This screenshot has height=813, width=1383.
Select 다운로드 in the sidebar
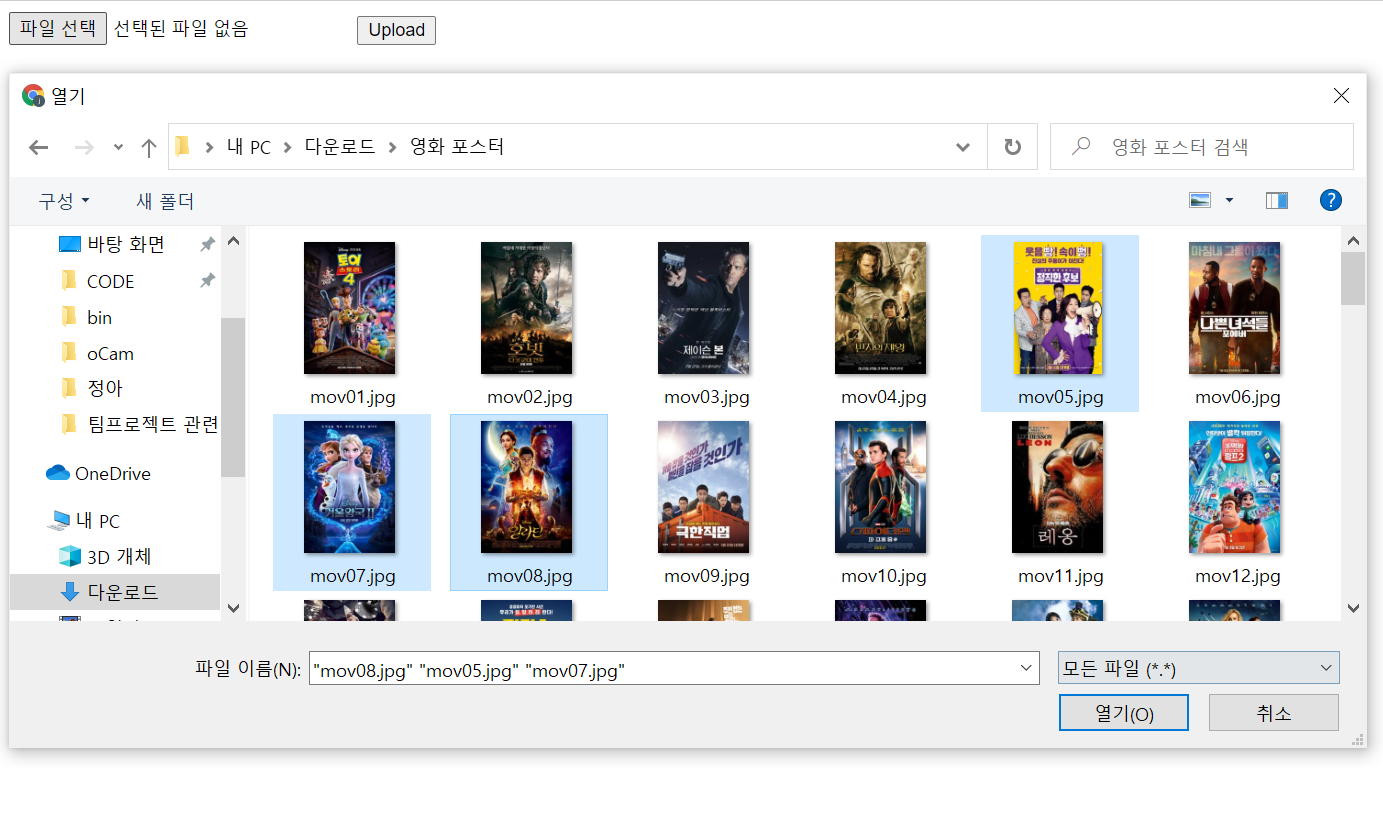[115, 592]
